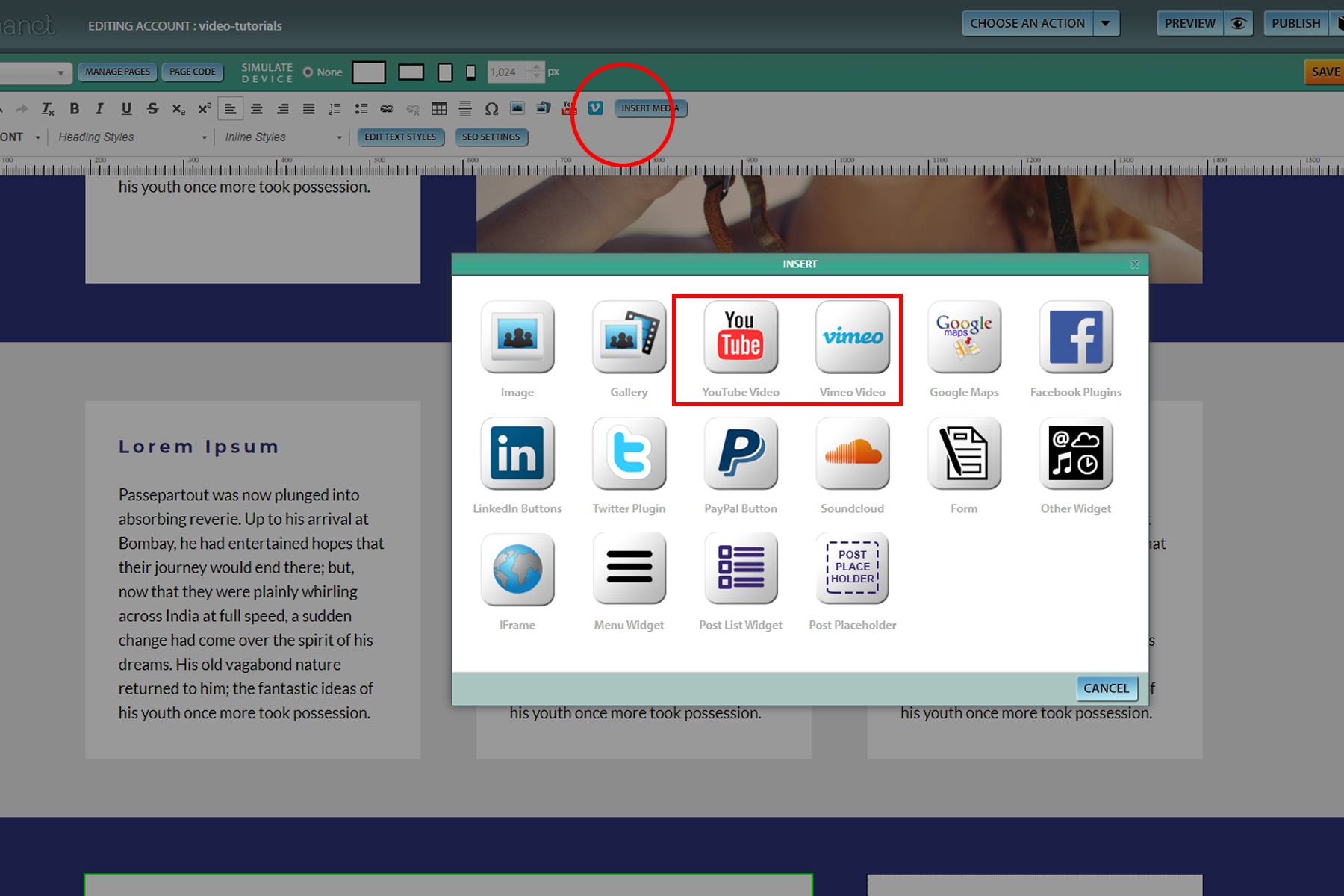
Task: Select the None simulate device radio
Action: tap(308, 72)
